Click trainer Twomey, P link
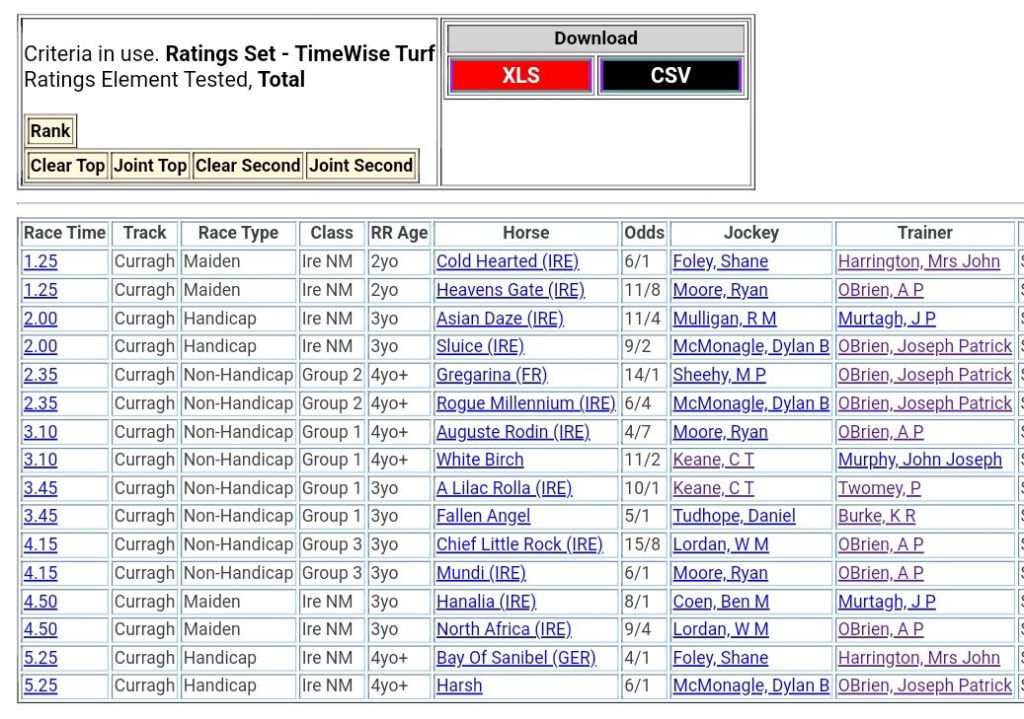1024x719 pixels. pos(879,489)
